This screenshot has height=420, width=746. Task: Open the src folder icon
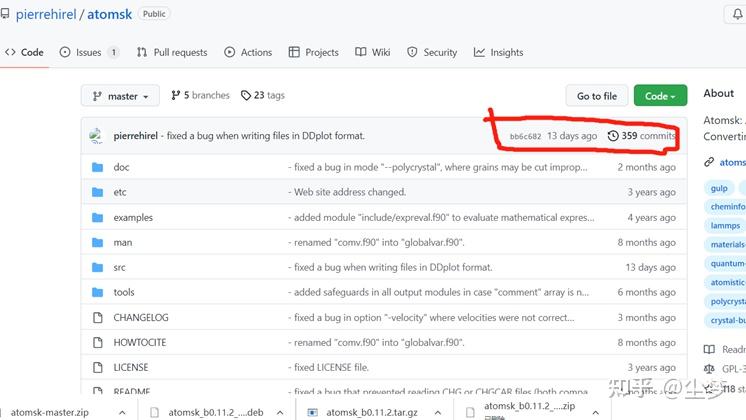97,267
